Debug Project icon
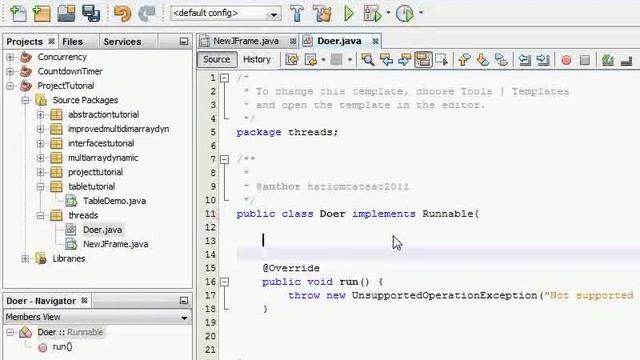 click(372, 13)
